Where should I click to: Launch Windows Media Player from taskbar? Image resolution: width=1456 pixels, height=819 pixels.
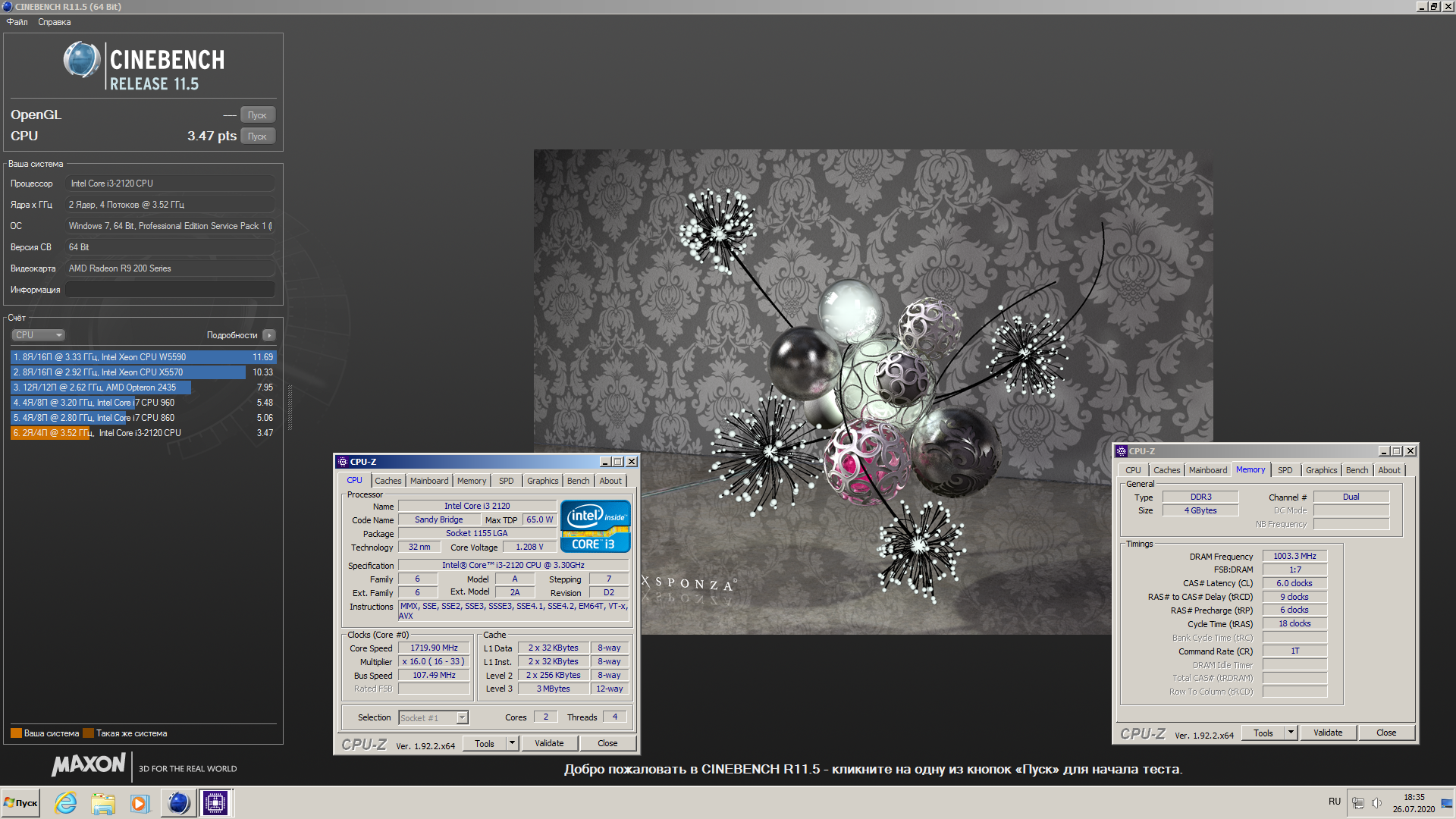click(x=140, y=802)
